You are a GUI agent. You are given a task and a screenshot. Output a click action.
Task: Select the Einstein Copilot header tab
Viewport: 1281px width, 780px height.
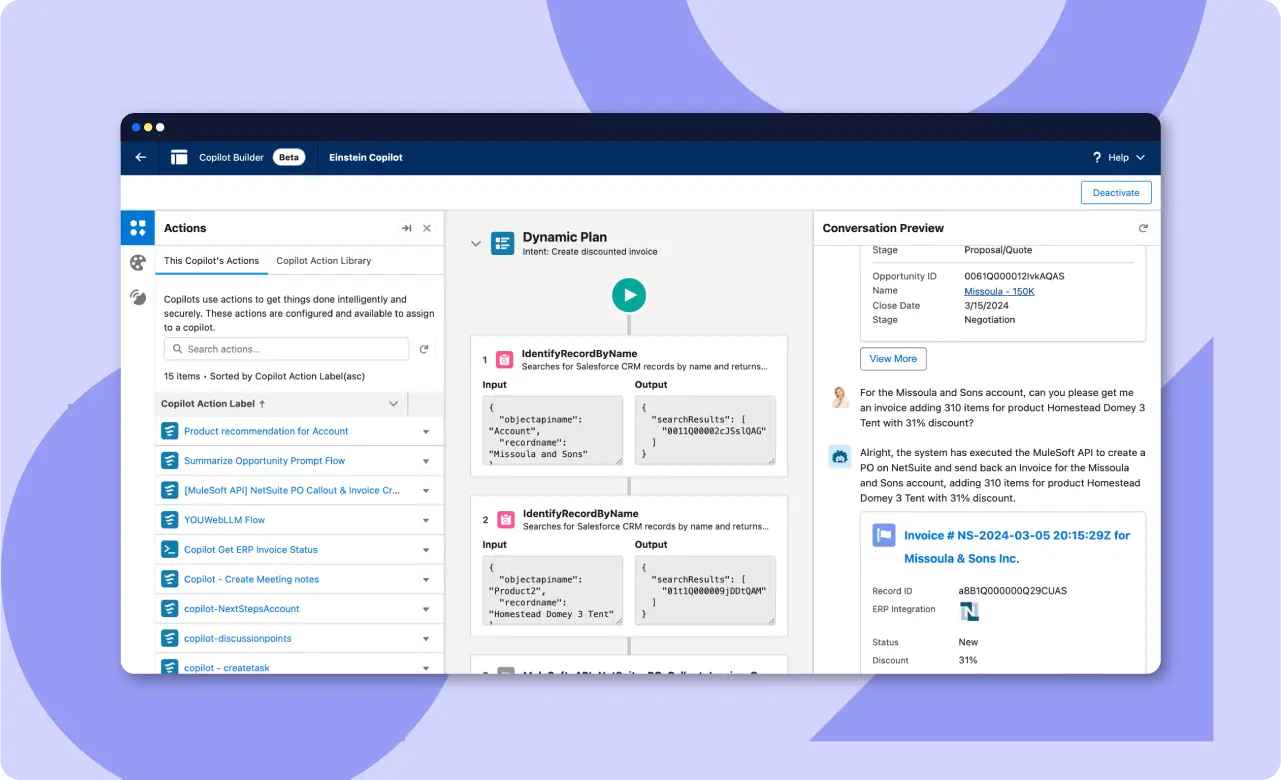tap(366, 158)
